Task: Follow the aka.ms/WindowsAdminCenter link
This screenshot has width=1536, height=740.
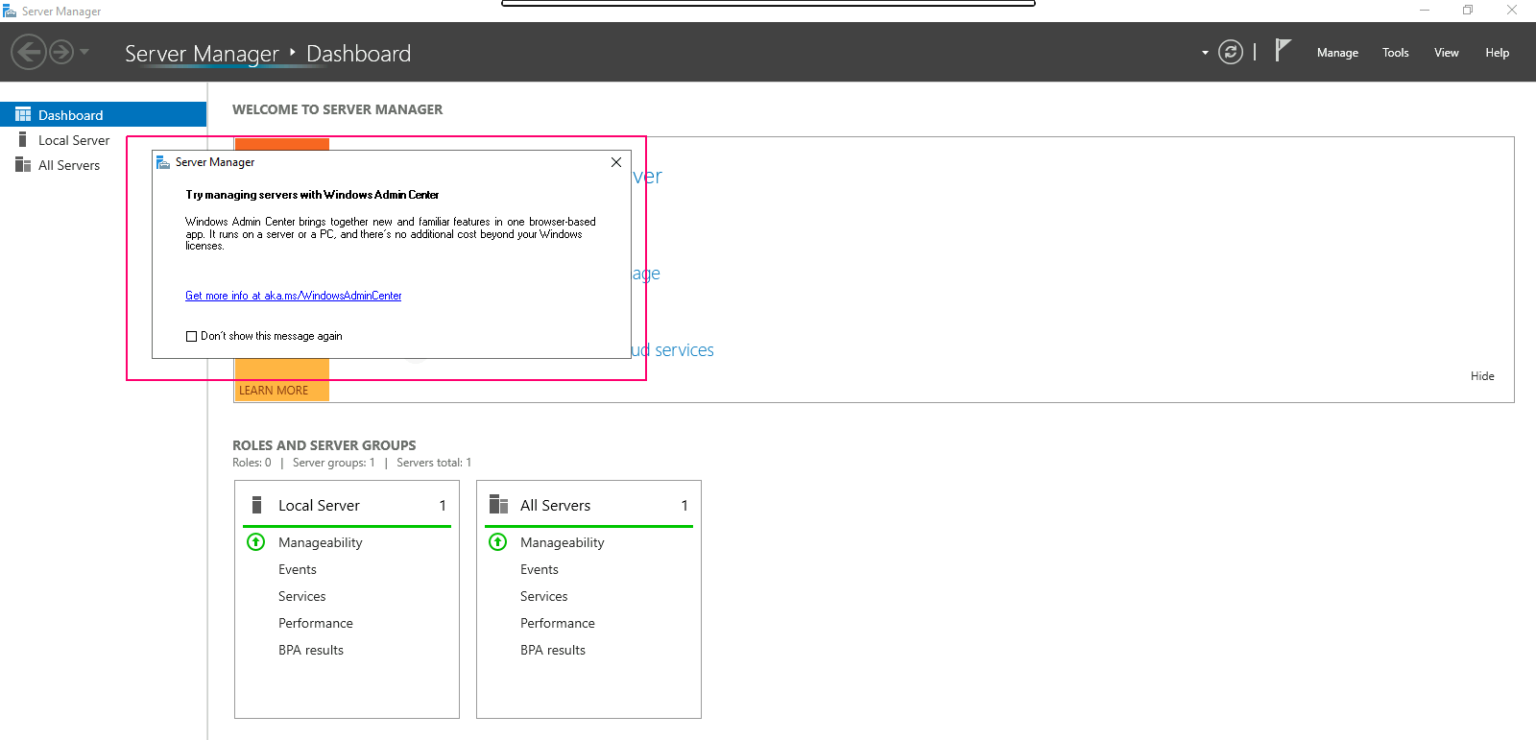Action: tap(292, 295)
